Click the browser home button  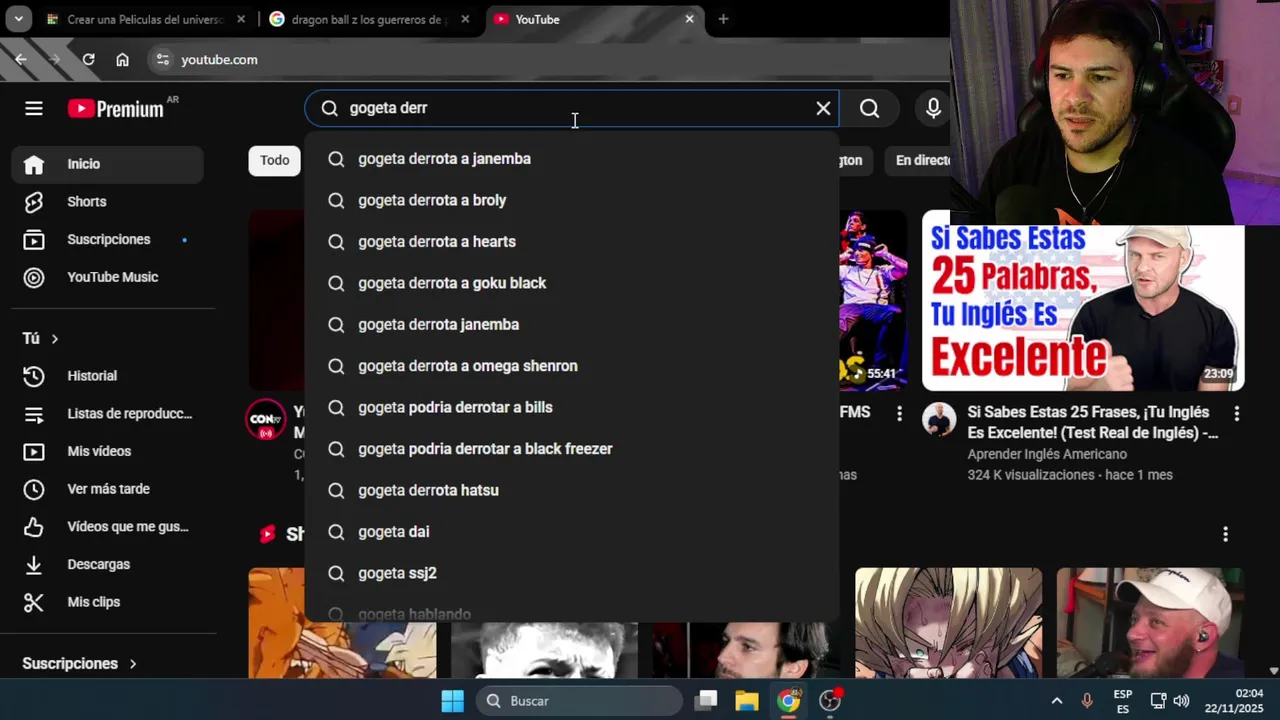point(122,60)
